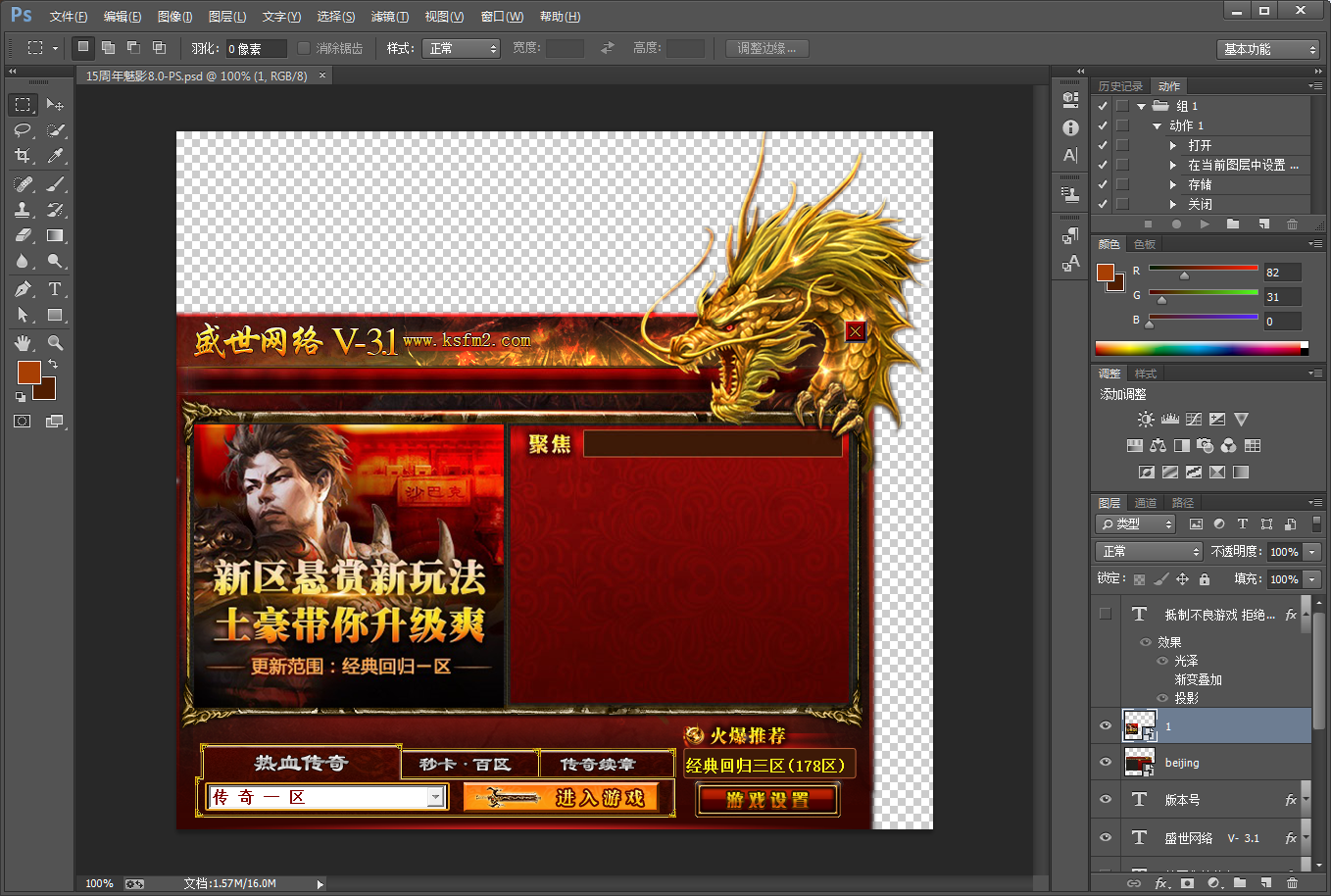Collapse the 组 1 action set

tap(1142, 106)
